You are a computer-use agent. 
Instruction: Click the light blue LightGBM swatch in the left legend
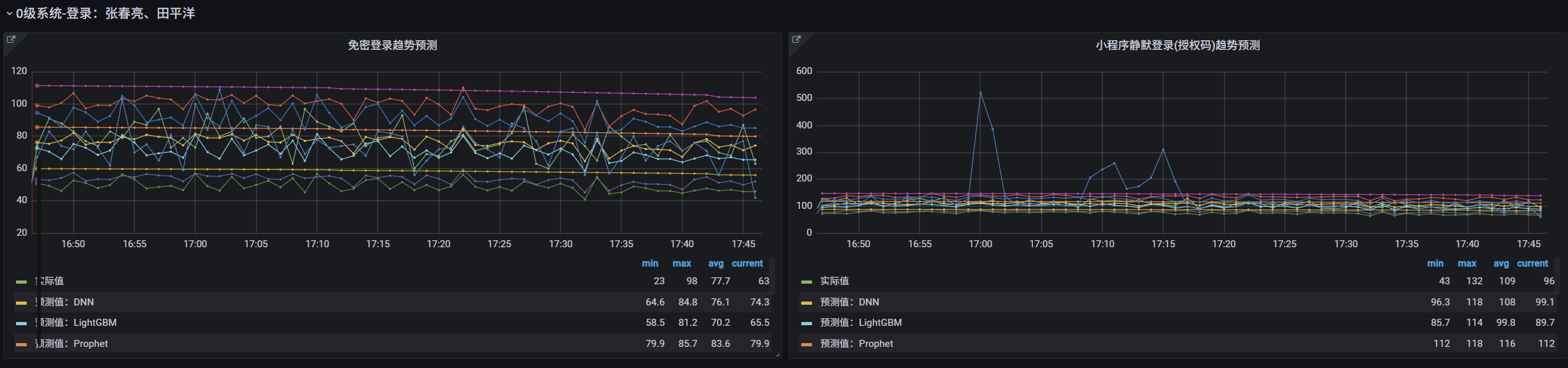click(x=22, y=323)
